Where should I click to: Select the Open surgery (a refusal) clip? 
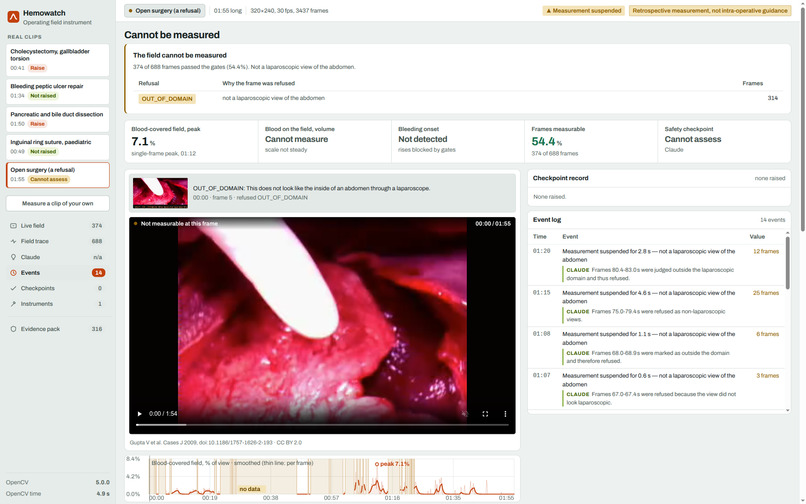[58, 175]
